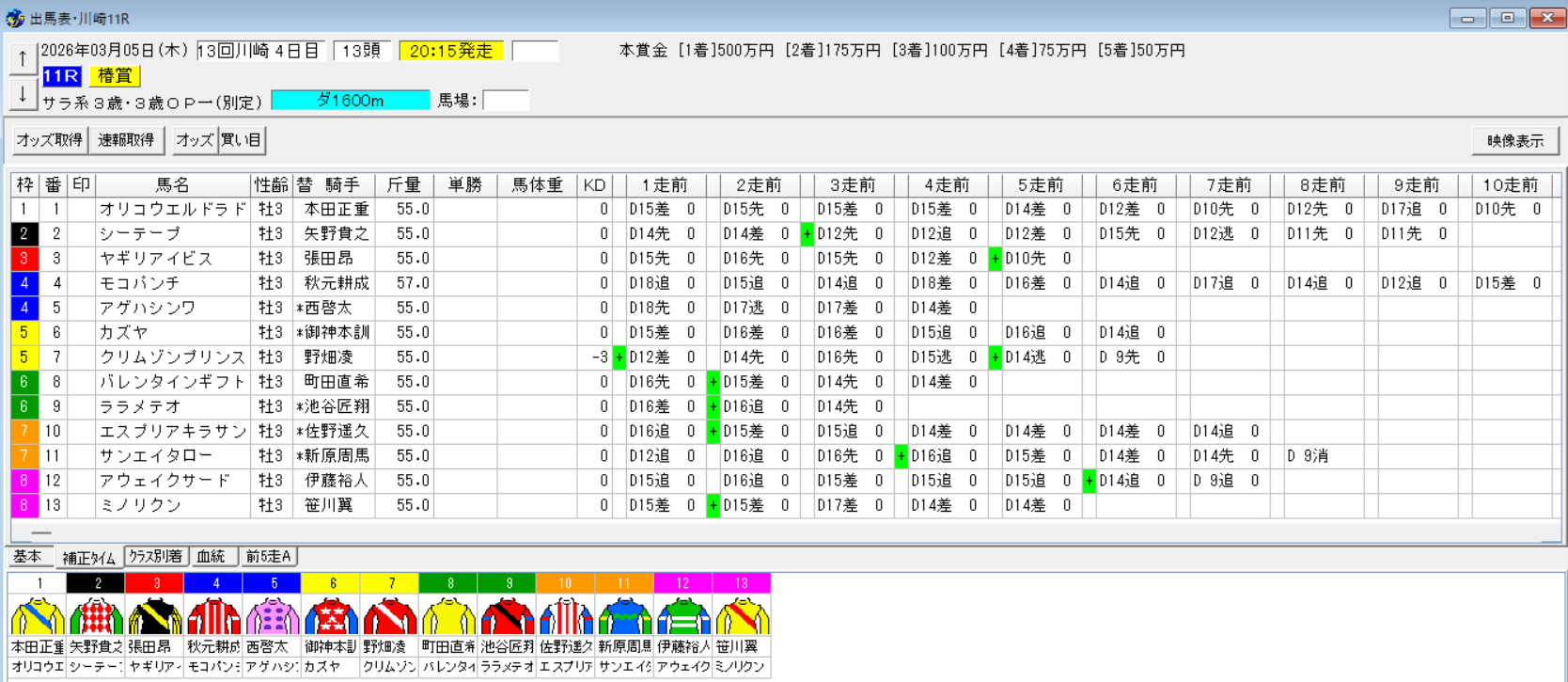Click green plus marker in エスプリアキラサン row
Image resolution: width=1568 pixels, height=682 pixels.
tap(713, 432)
